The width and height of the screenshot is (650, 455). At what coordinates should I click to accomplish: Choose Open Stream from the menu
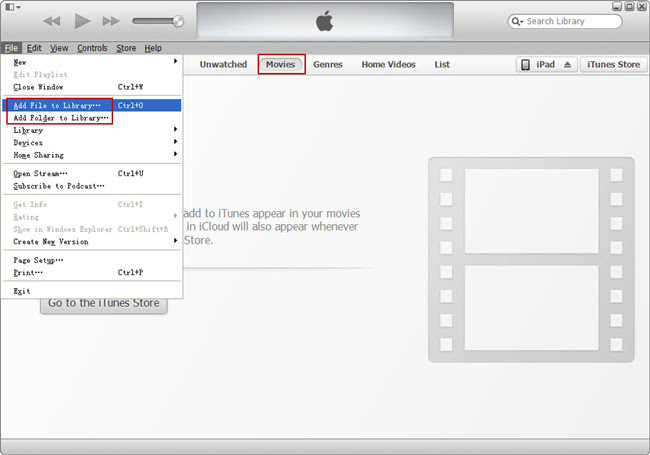[x=92, y=174]
